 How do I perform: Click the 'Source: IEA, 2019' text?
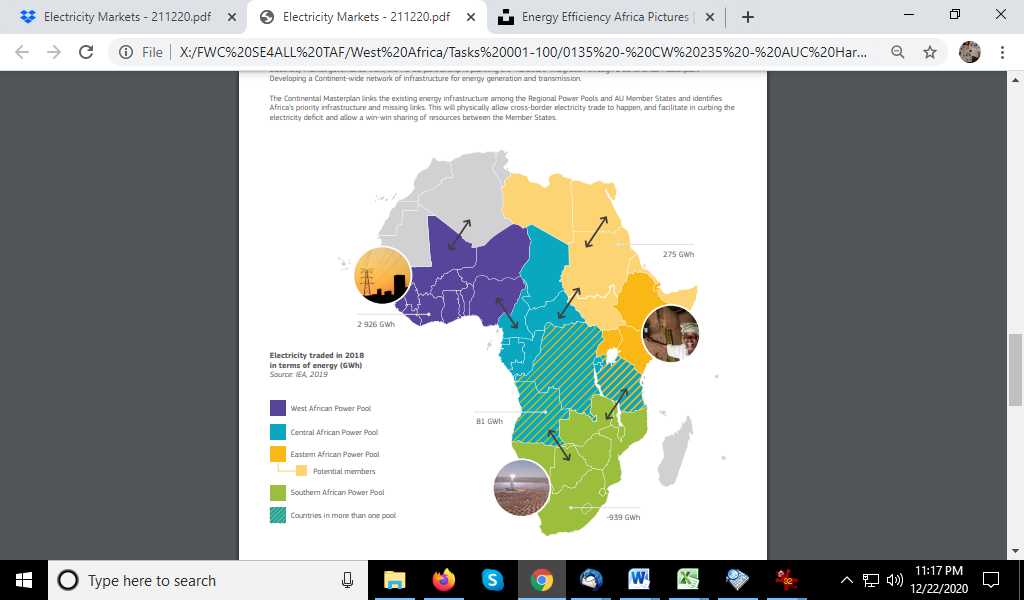[298, 374]
